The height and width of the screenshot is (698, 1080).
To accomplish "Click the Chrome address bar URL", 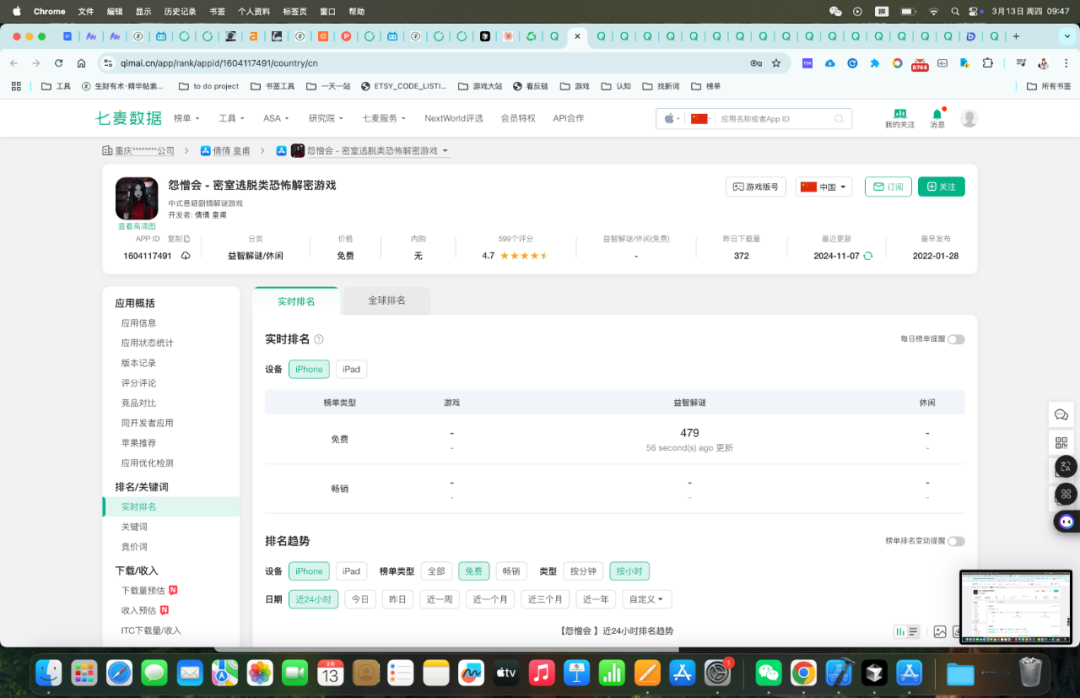I will click(219, 63).
